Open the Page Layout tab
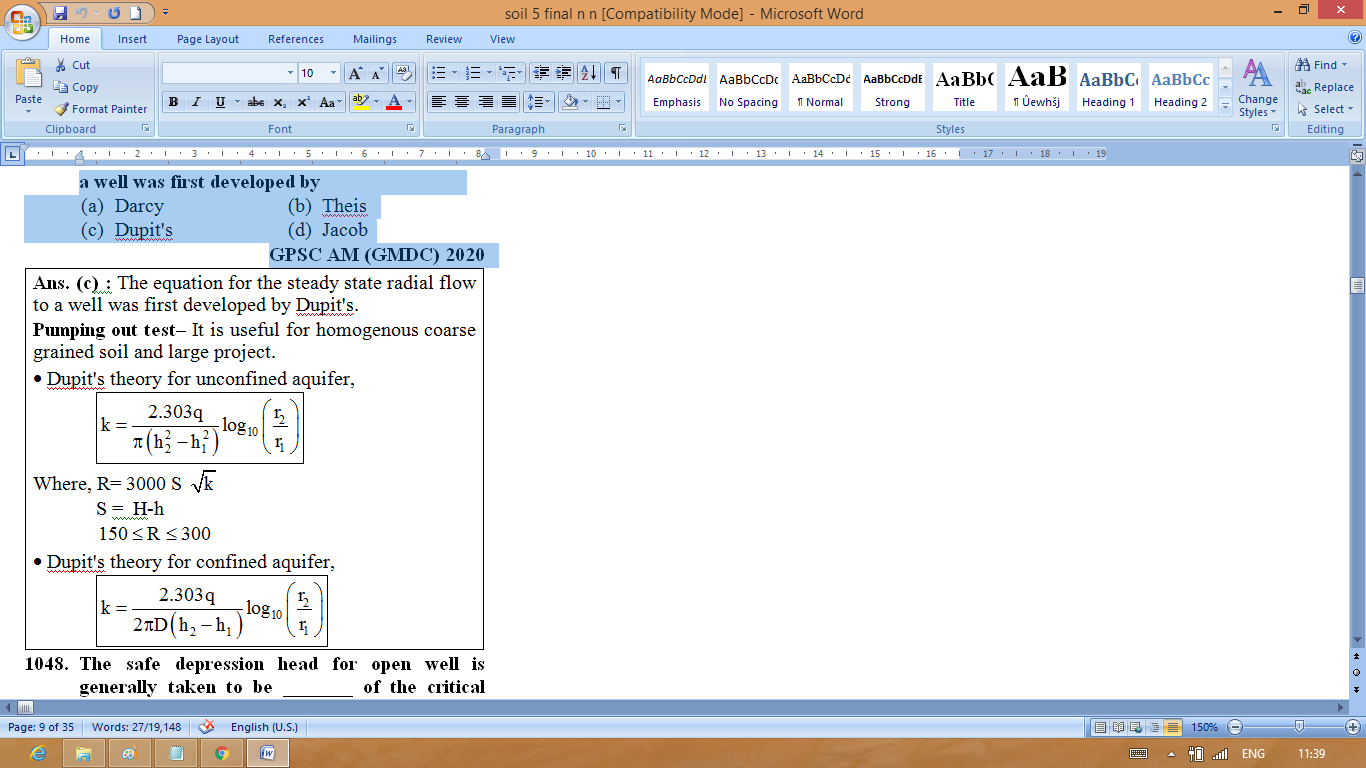Screen dimensions: 1366x768 coord(208,39)
